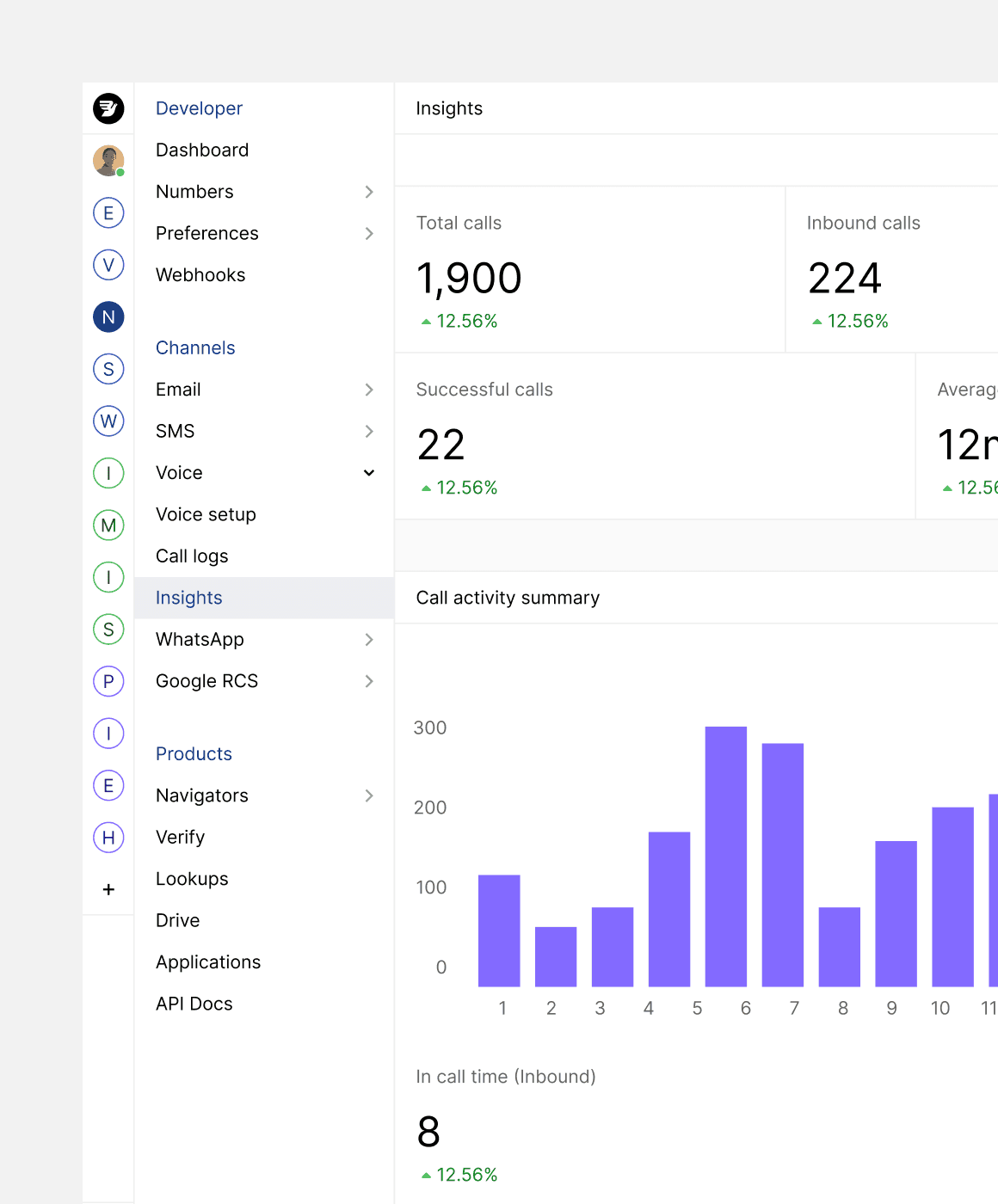Expand the WhatsApp submenu chevron
This screenshot has height=1204, width=998.
coord(369,639)
